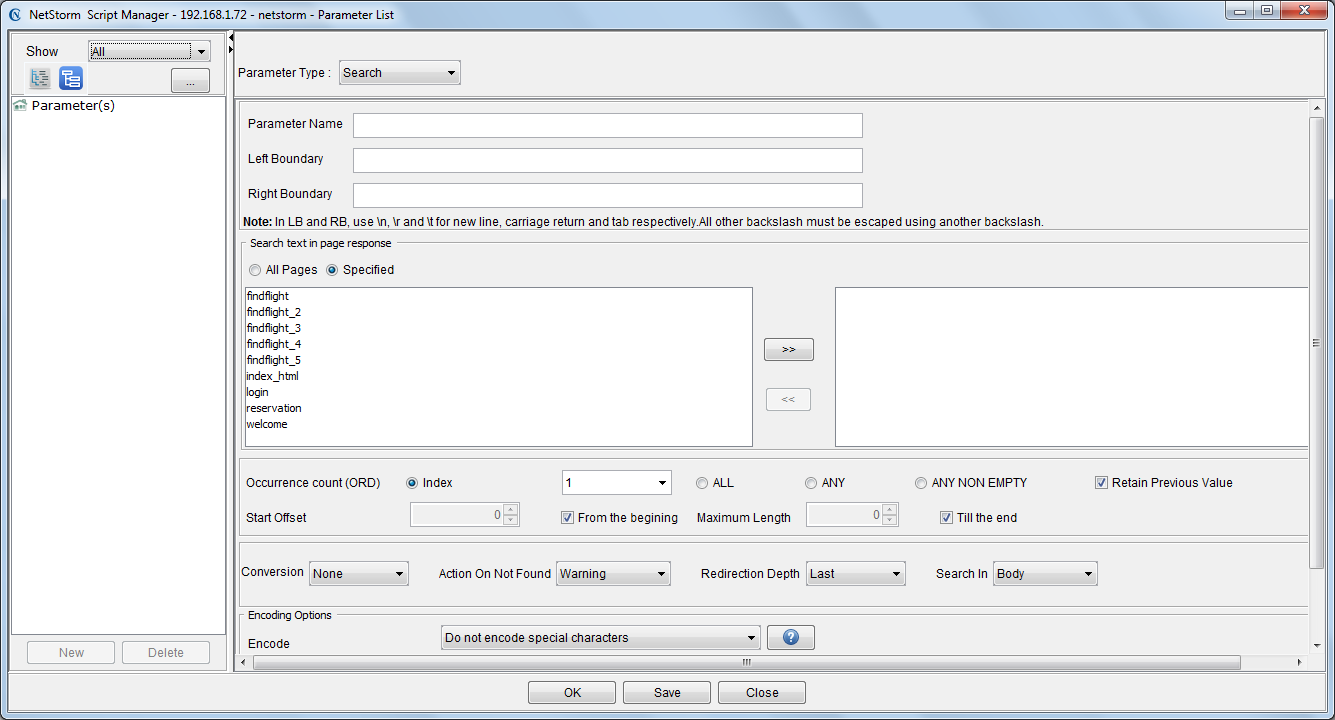Select the All Pages radio button
The width and height of the screenshot is (1335, 720).
click(x=256, y=270)
